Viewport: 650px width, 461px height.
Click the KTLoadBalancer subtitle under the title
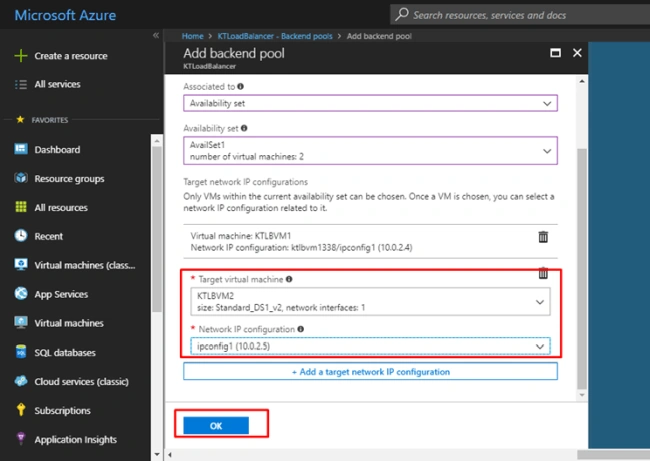pyautogui.click(x=209, y=66)
